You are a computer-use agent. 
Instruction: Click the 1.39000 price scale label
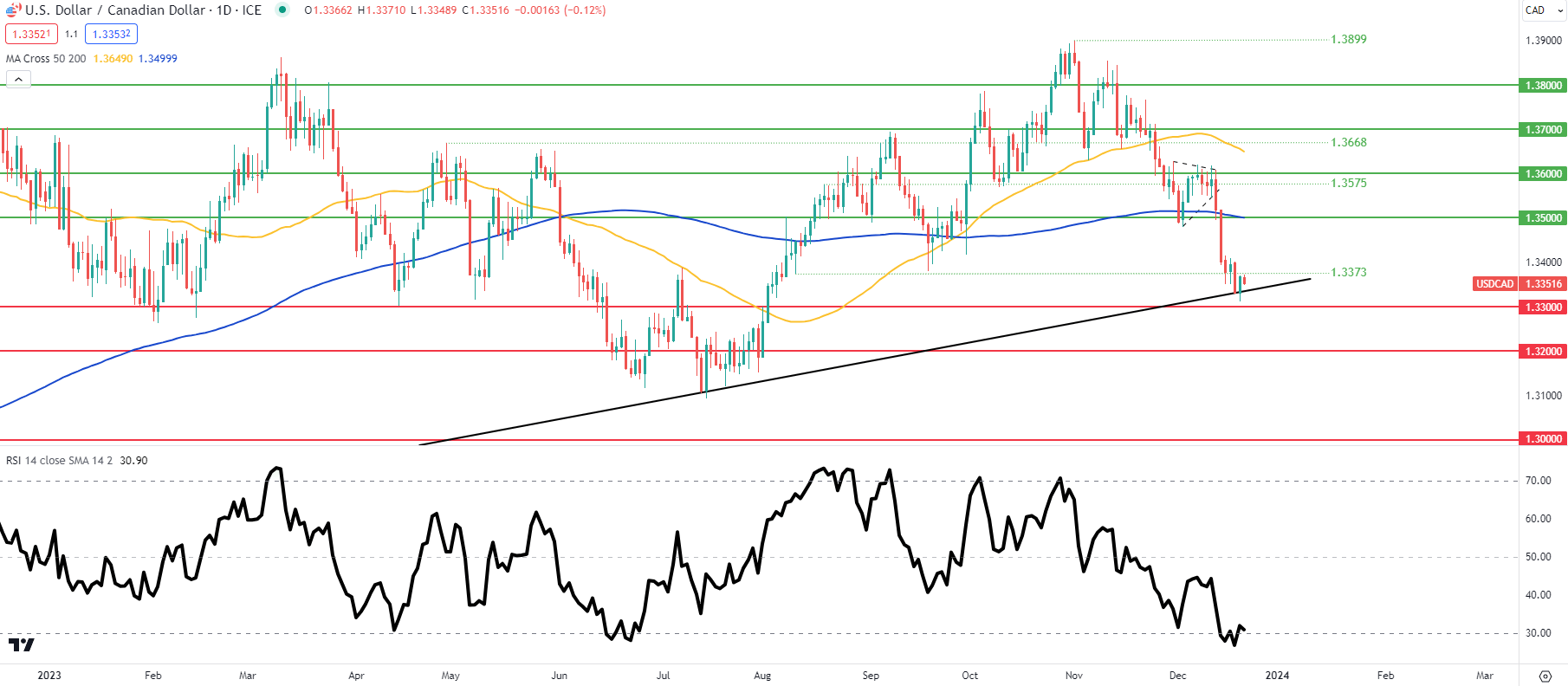click(x=1544, y=41)
